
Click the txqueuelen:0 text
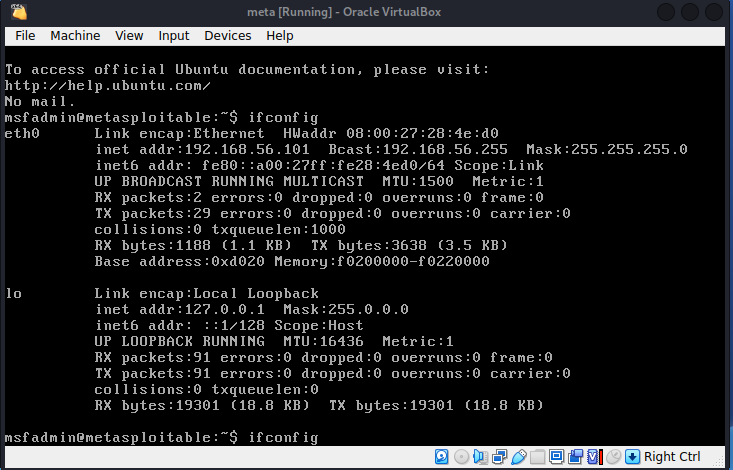[265, 390]
